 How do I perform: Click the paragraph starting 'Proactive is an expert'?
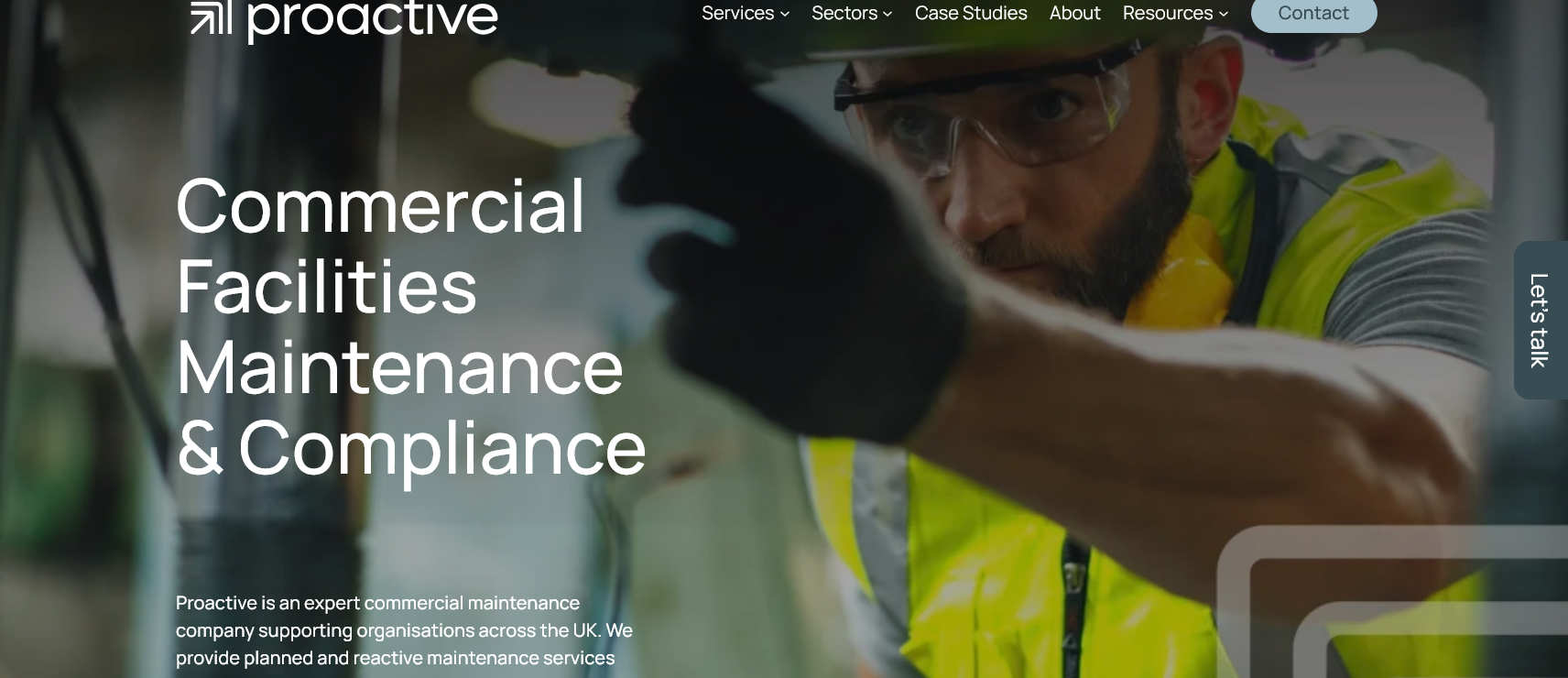coord(405,631)
